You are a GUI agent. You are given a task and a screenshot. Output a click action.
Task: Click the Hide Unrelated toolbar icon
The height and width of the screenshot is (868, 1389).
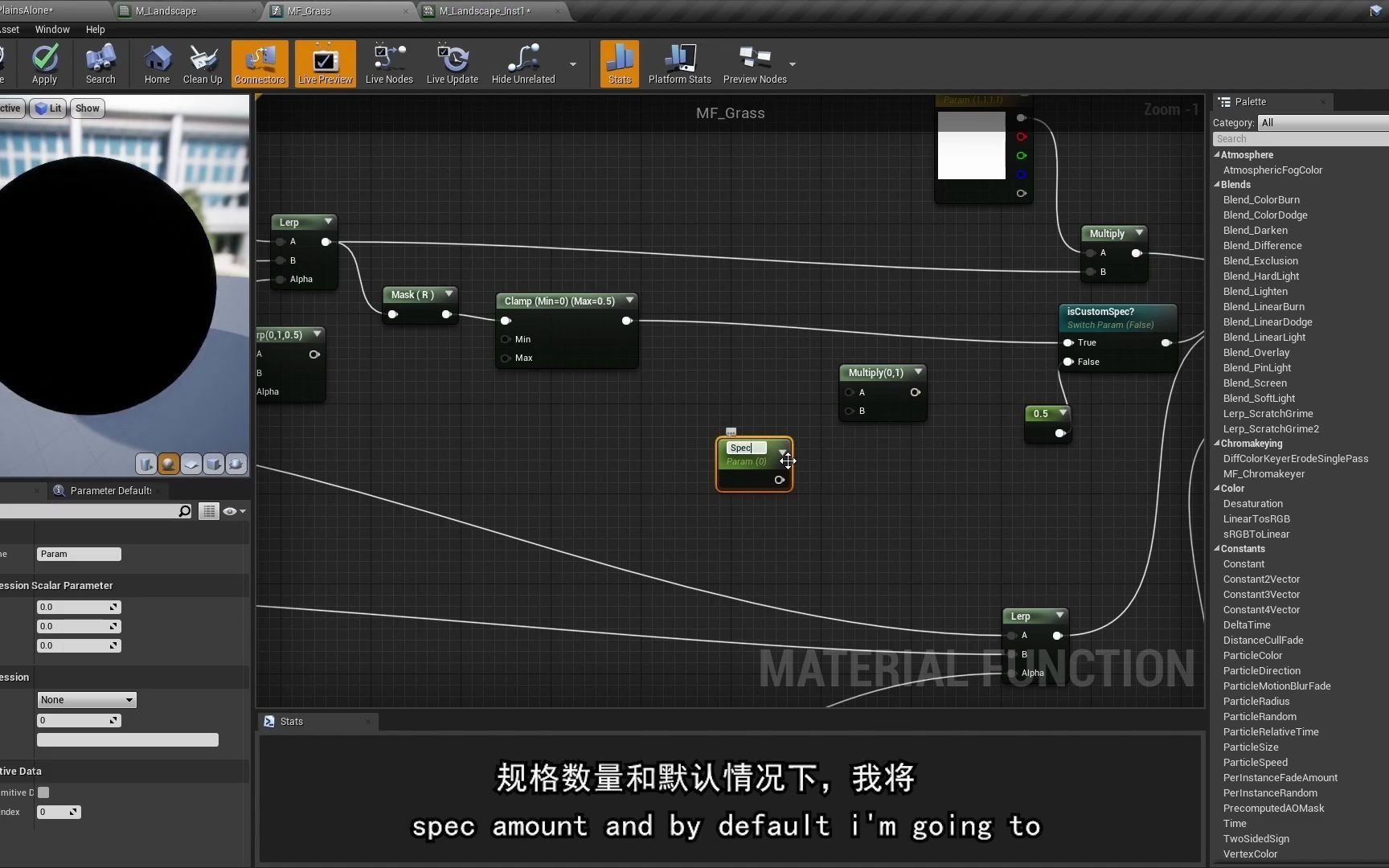522,64
